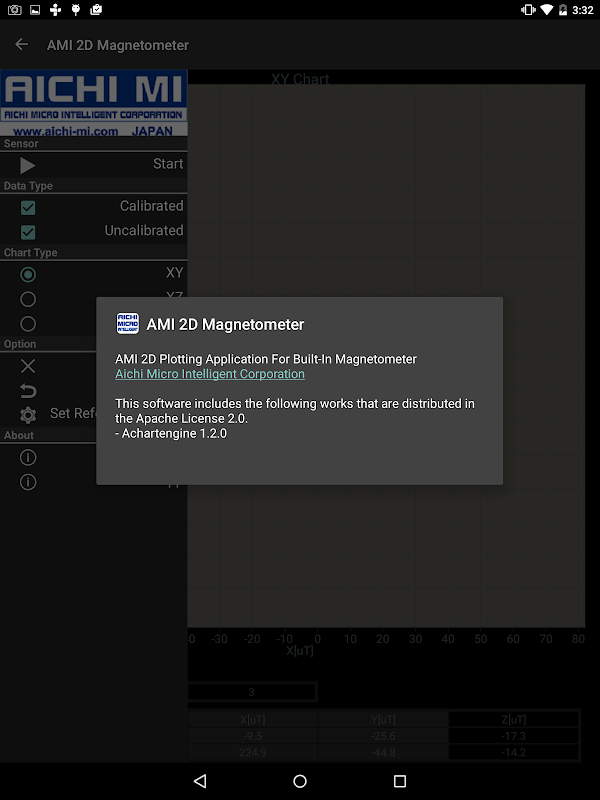Viewport: 600px width, 800px height.
Task: Tap the back arrow in the header
Action: (x=21, y=44)
